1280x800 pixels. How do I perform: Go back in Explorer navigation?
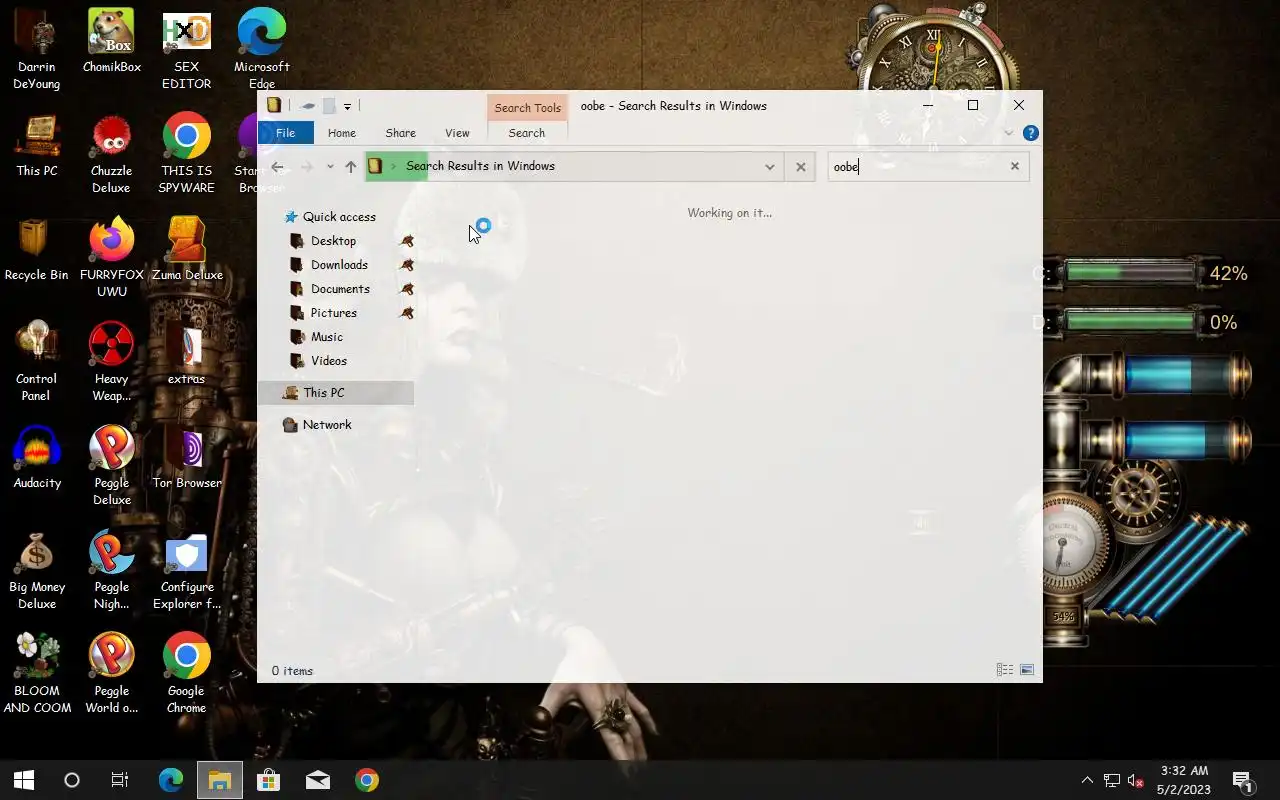[x=278, y=167]
